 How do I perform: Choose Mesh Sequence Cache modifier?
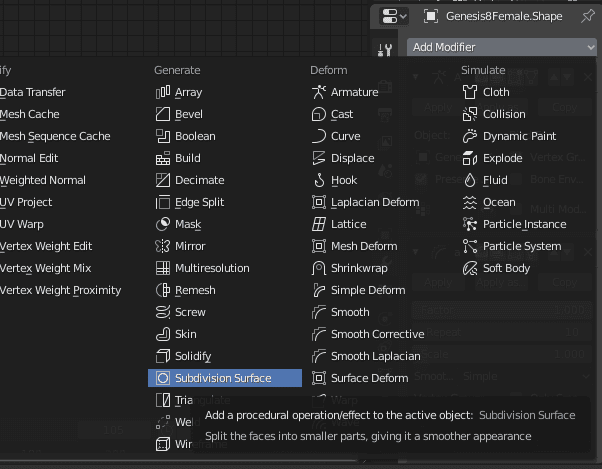[55, 136]
